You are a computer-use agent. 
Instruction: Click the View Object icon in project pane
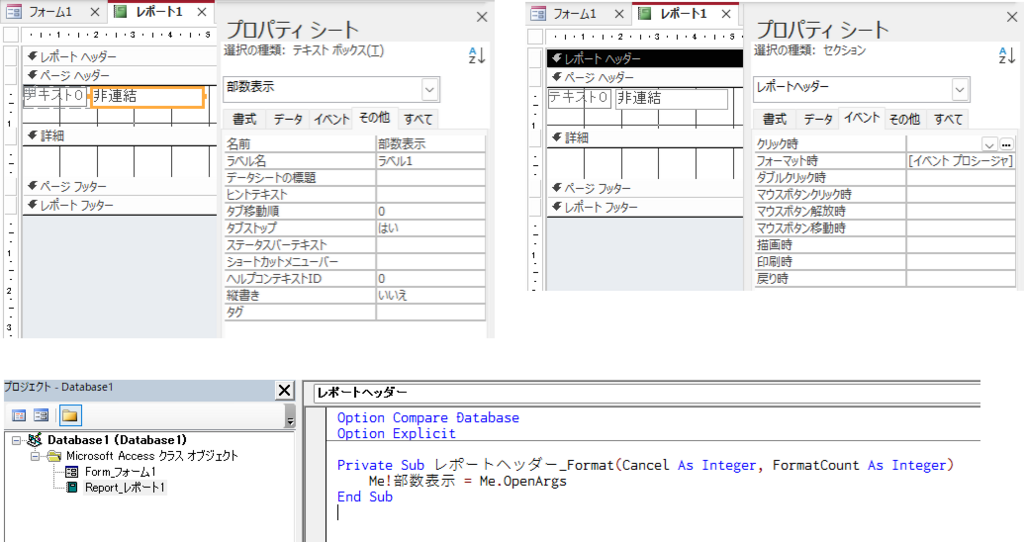42,415
